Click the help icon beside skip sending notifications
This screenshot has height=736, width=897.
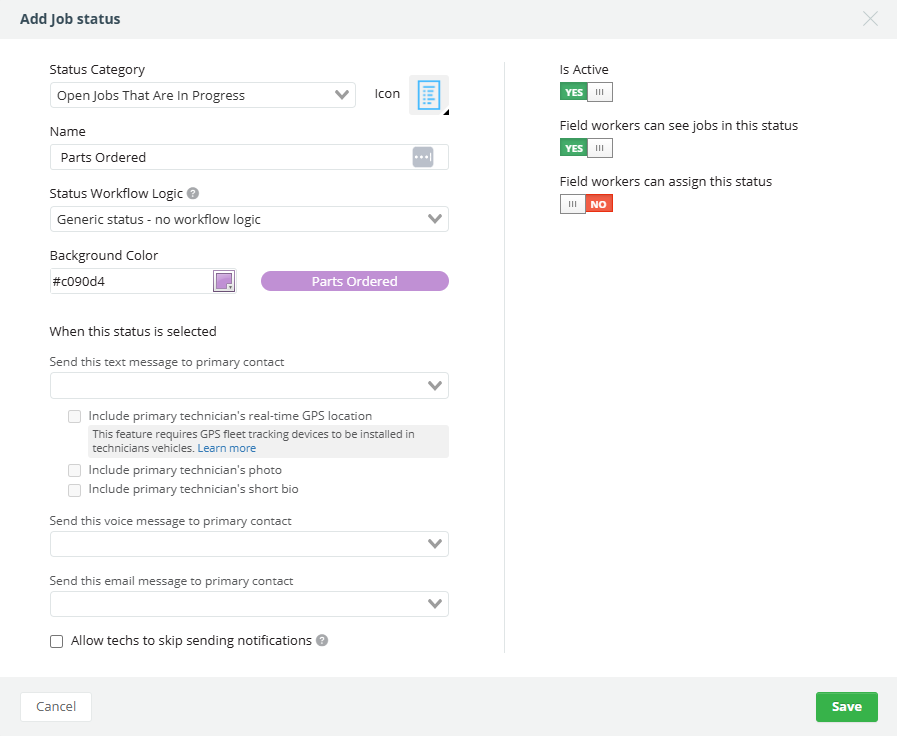[x=322, y=640]
